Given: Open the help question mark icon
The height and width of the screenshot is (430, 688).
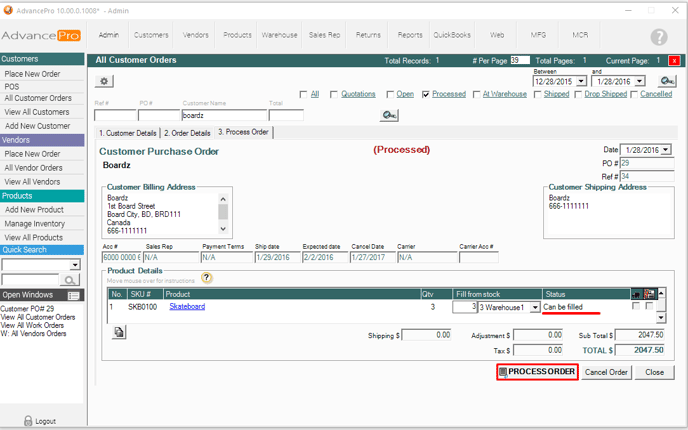Looking at the screenshot, I should pos(659,37).
